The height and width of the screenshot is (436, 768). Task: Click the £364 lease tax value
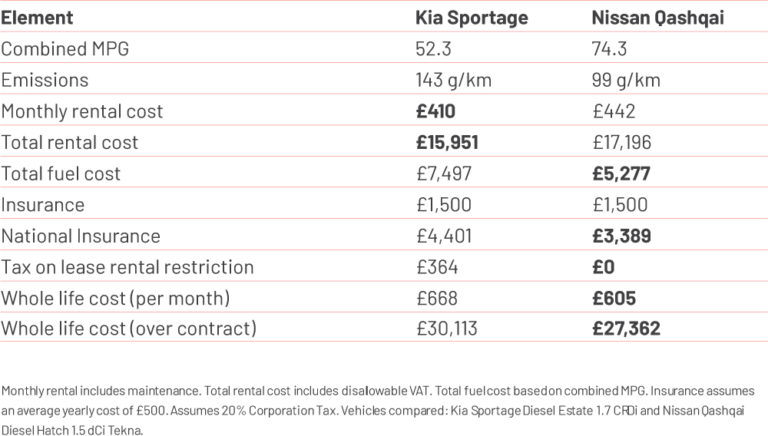(436, 266)
